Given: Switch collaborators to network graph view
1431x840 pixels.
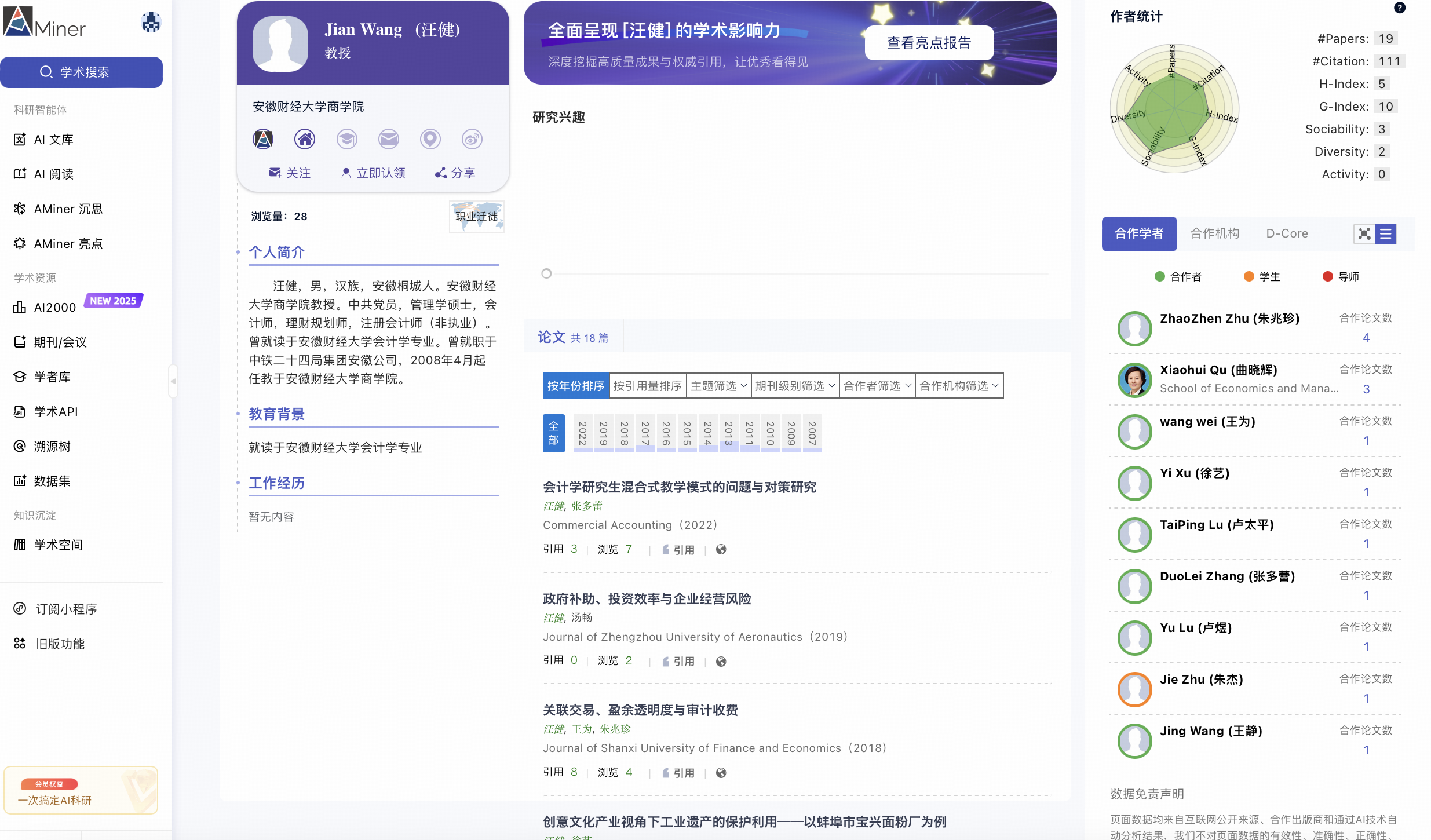Looking at the screenshot, I should point(1364,233).
